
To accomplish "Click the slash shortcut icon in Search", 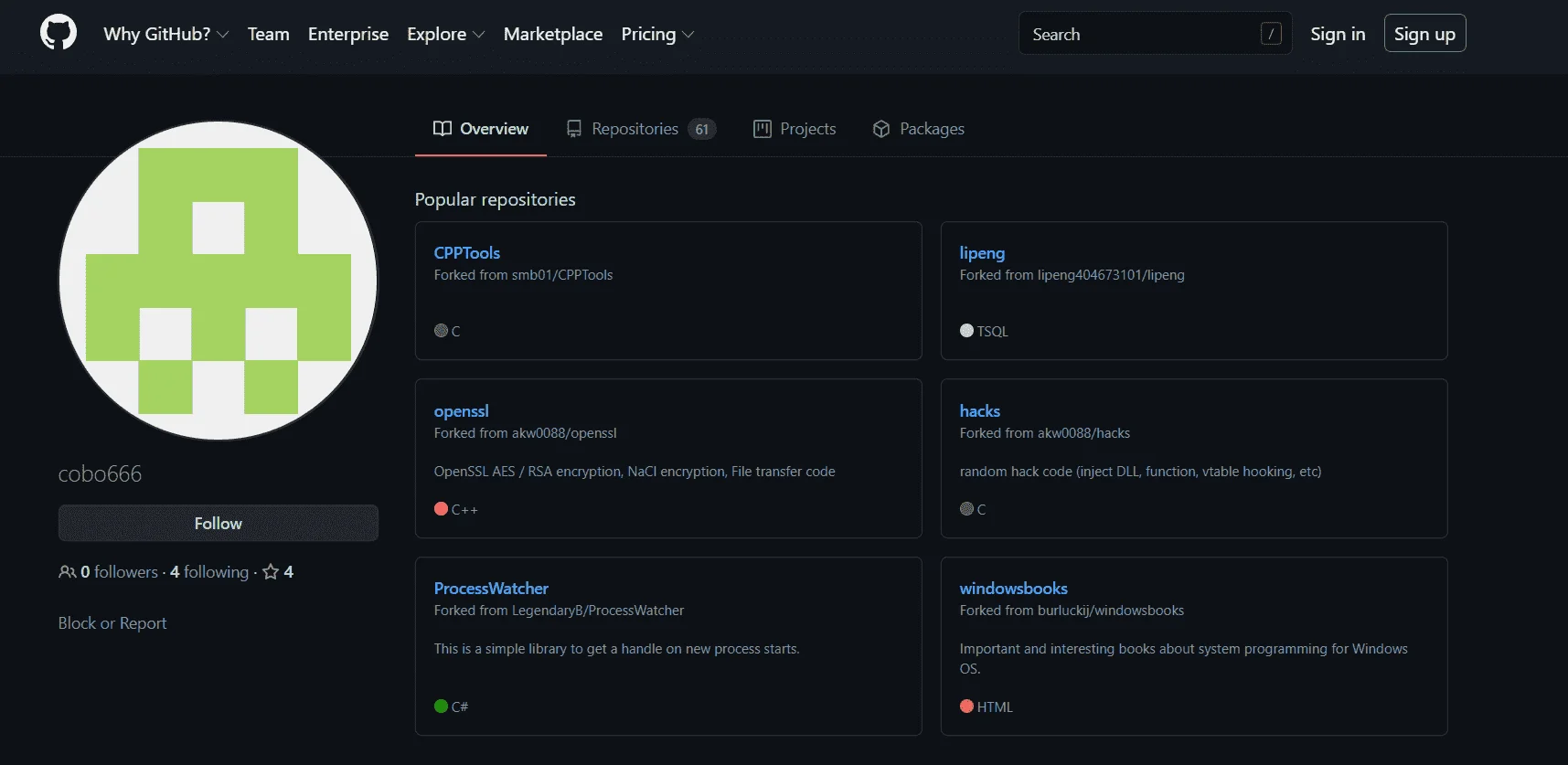I will (x=1271, y=34).
